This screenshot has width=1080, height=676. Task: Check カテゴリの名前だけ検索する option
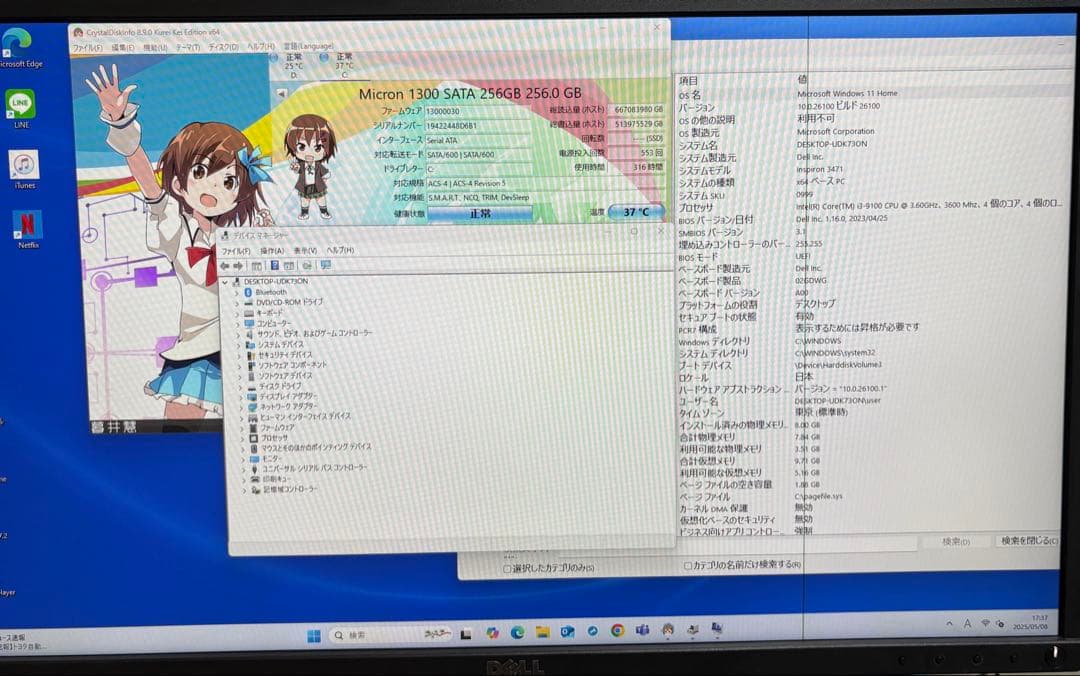pos(688,564)
